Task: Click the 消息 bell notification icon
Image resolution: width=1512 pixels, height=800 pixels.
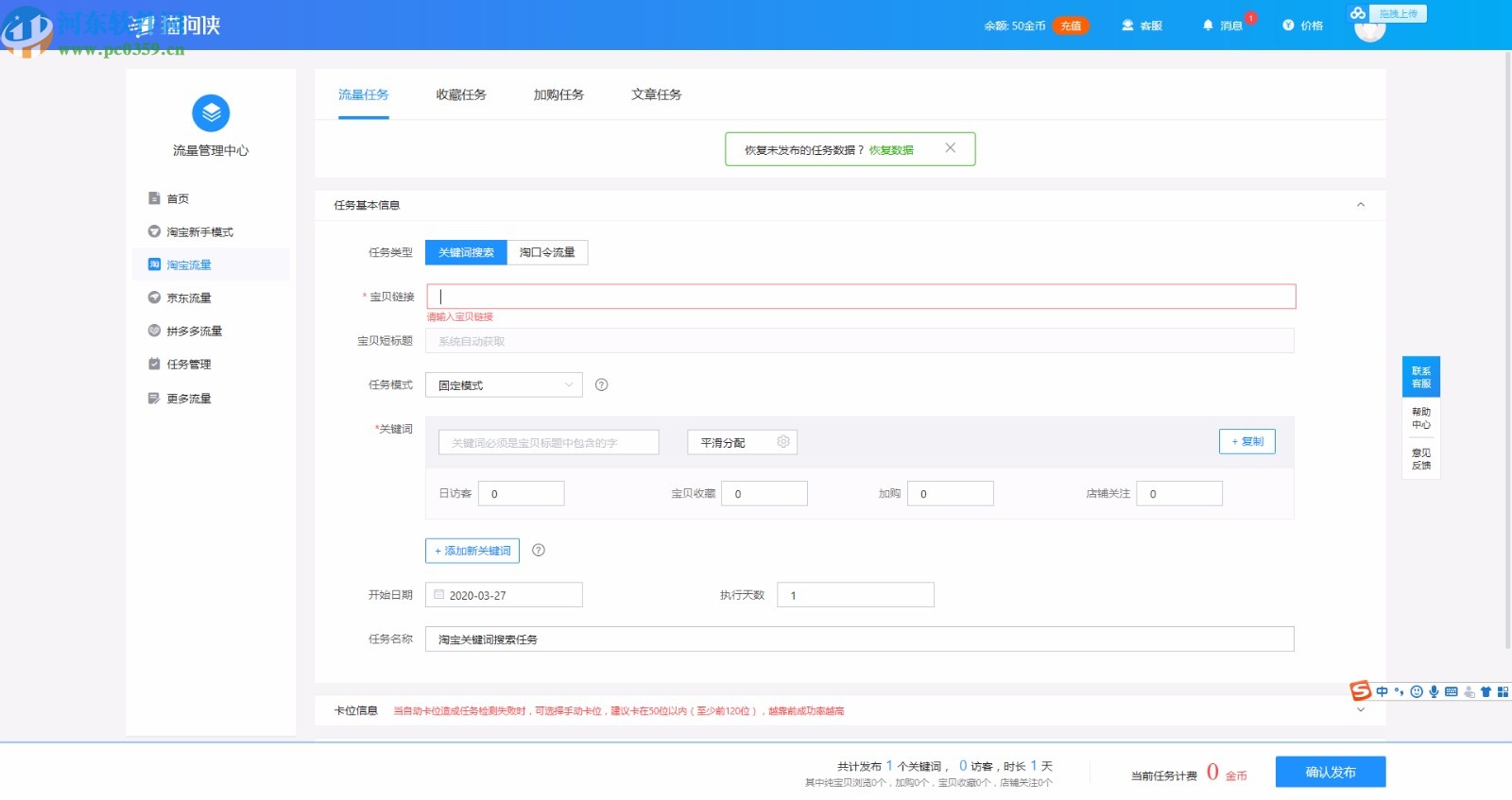Action: [x=1208, y=26]
